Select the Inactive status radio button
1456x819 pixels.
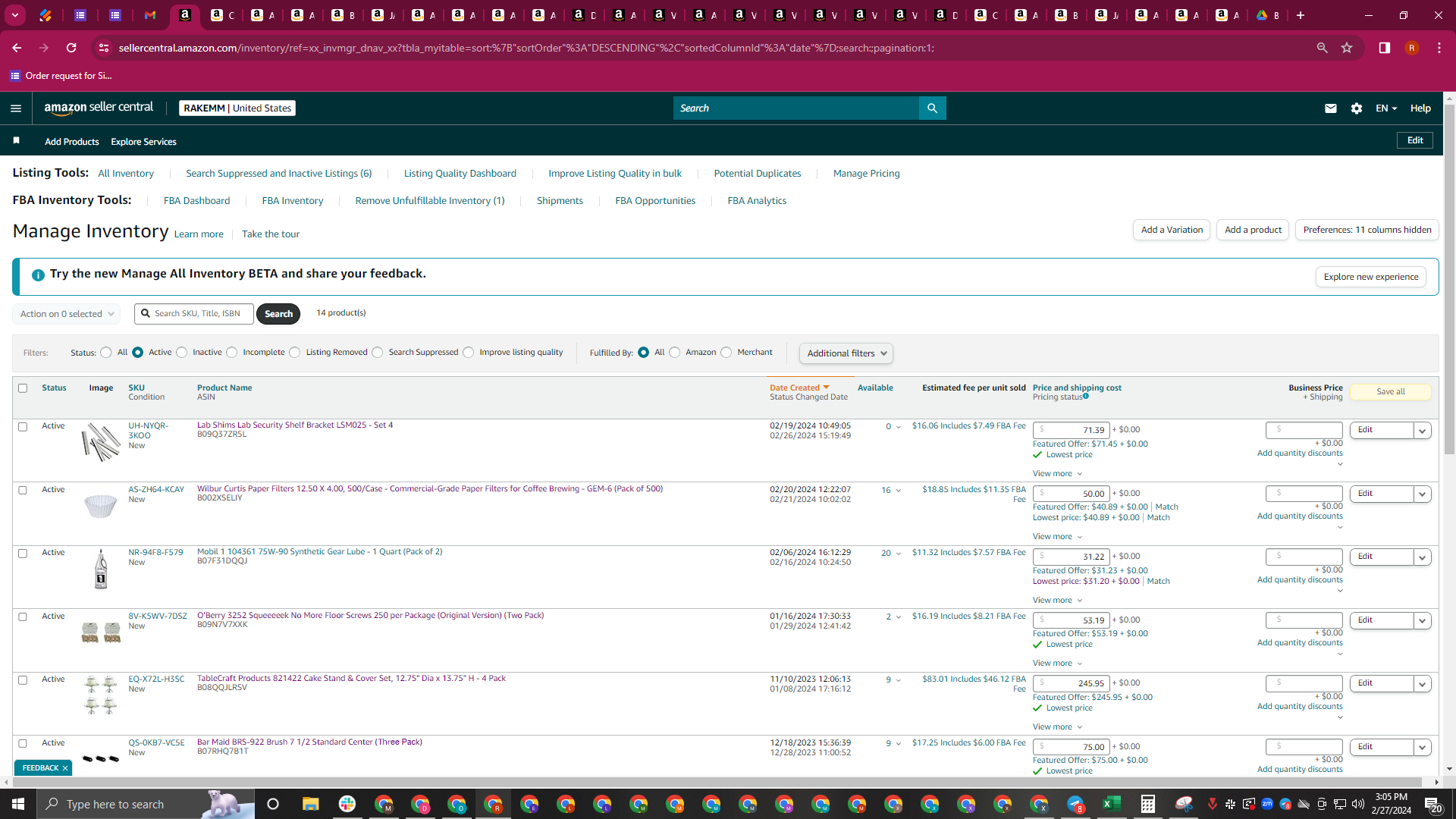point(182,353)
